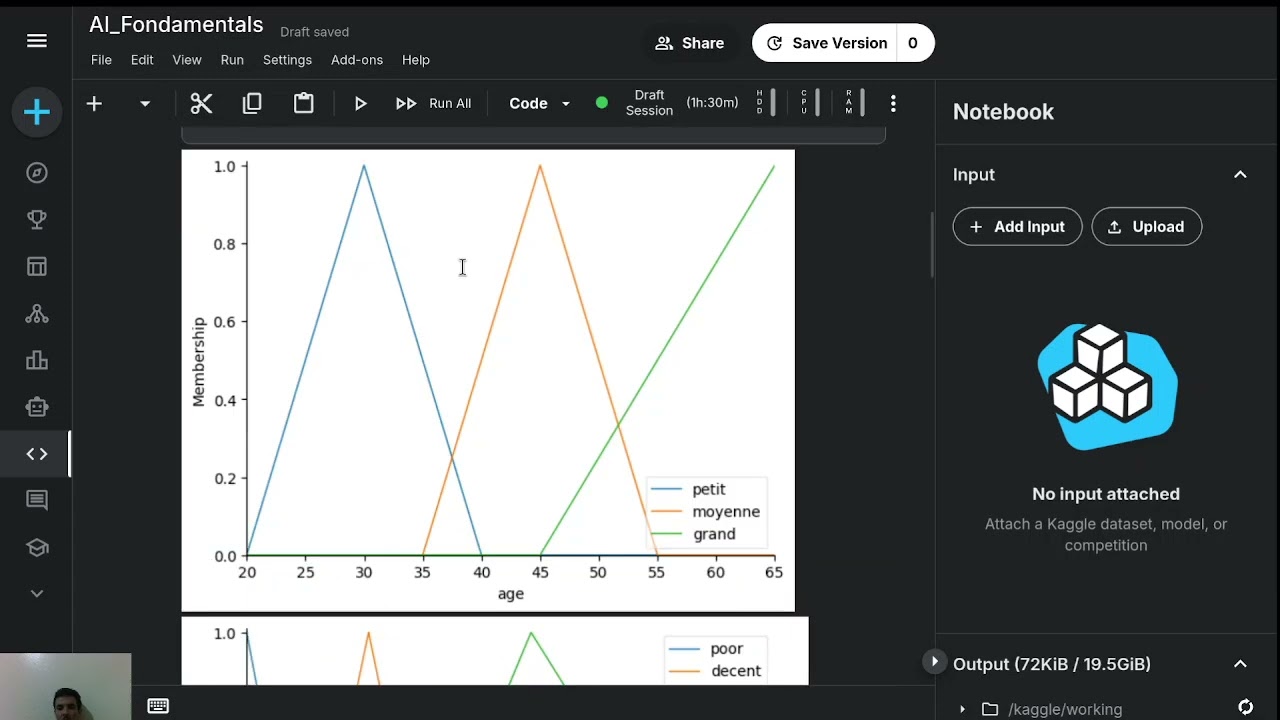Open the robot icon in sidebar
Screen dimensions: 1280x720
37,407
